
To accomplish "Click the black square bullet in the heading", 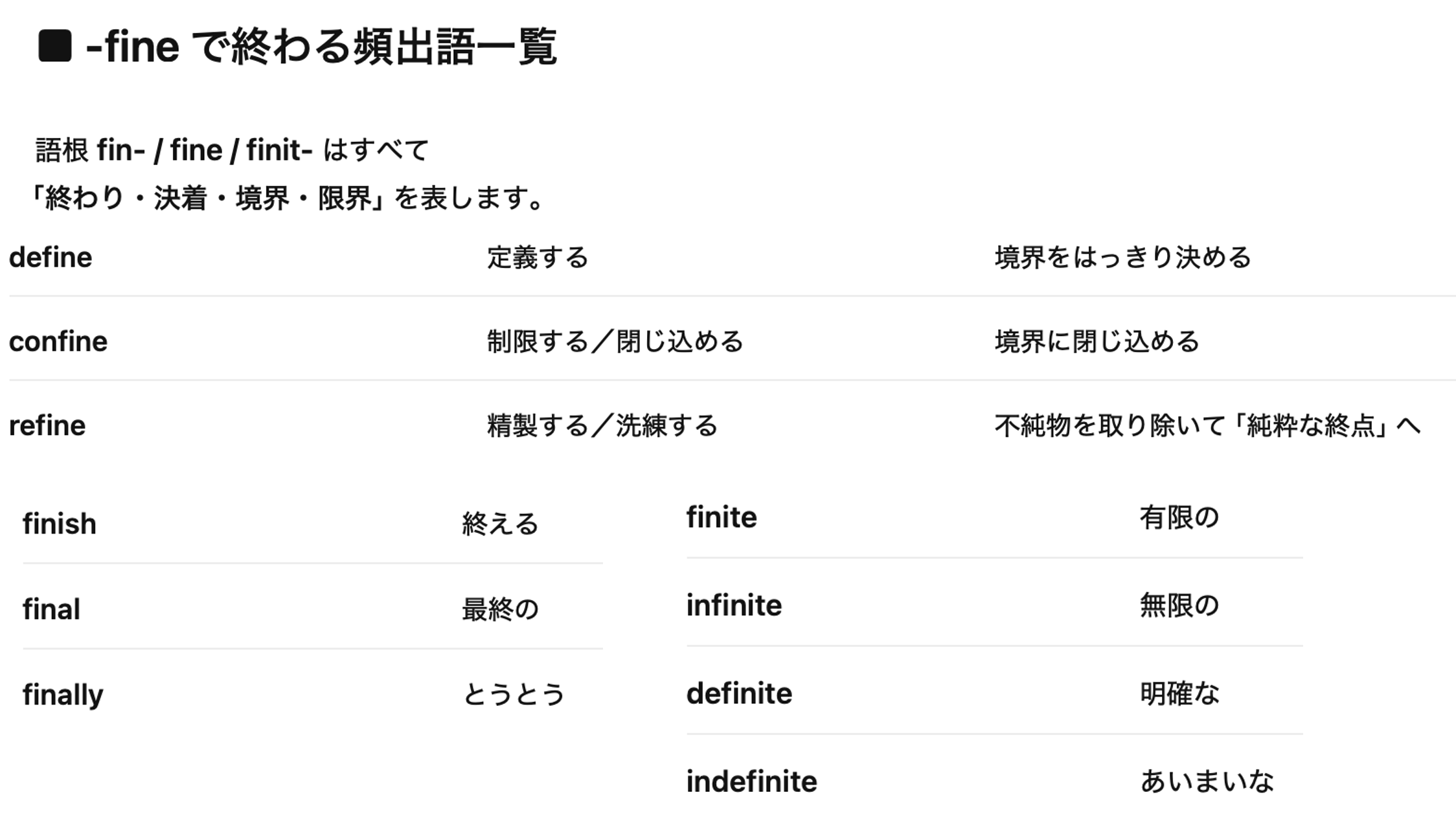I will click(55, 47).
